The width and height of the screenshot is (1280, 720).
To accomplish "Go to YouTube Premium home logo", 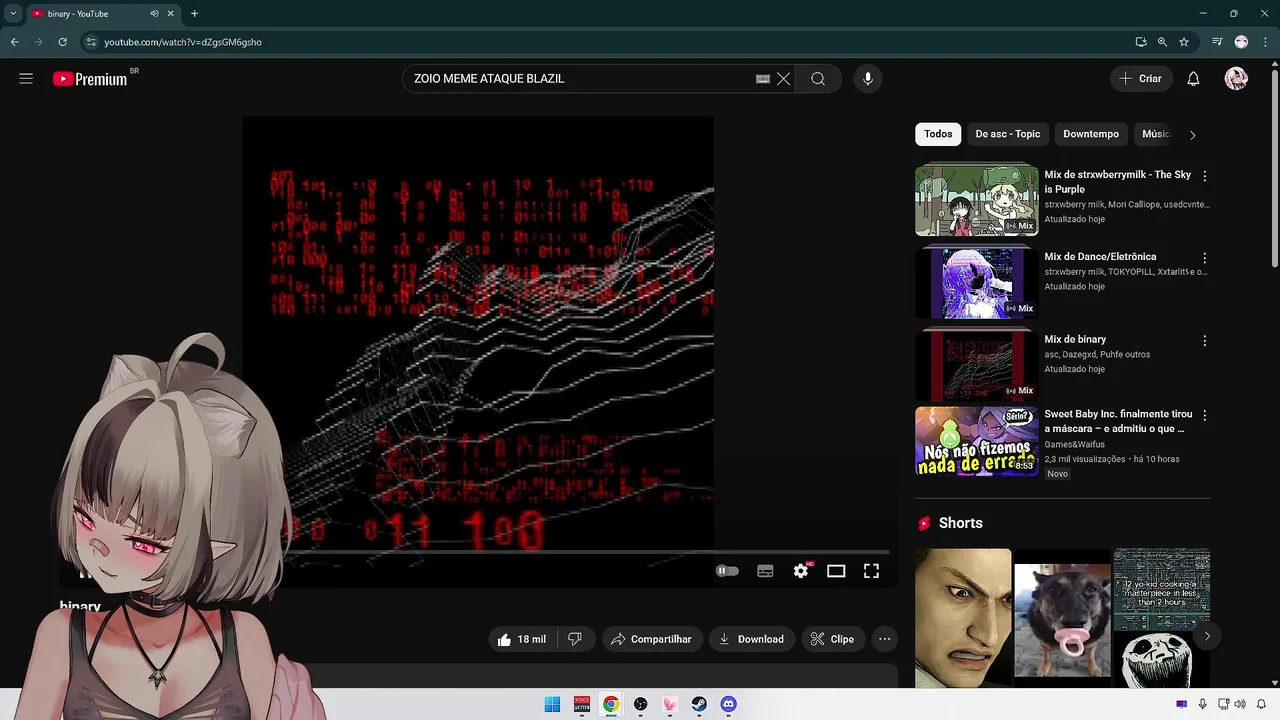I will 90,79.
